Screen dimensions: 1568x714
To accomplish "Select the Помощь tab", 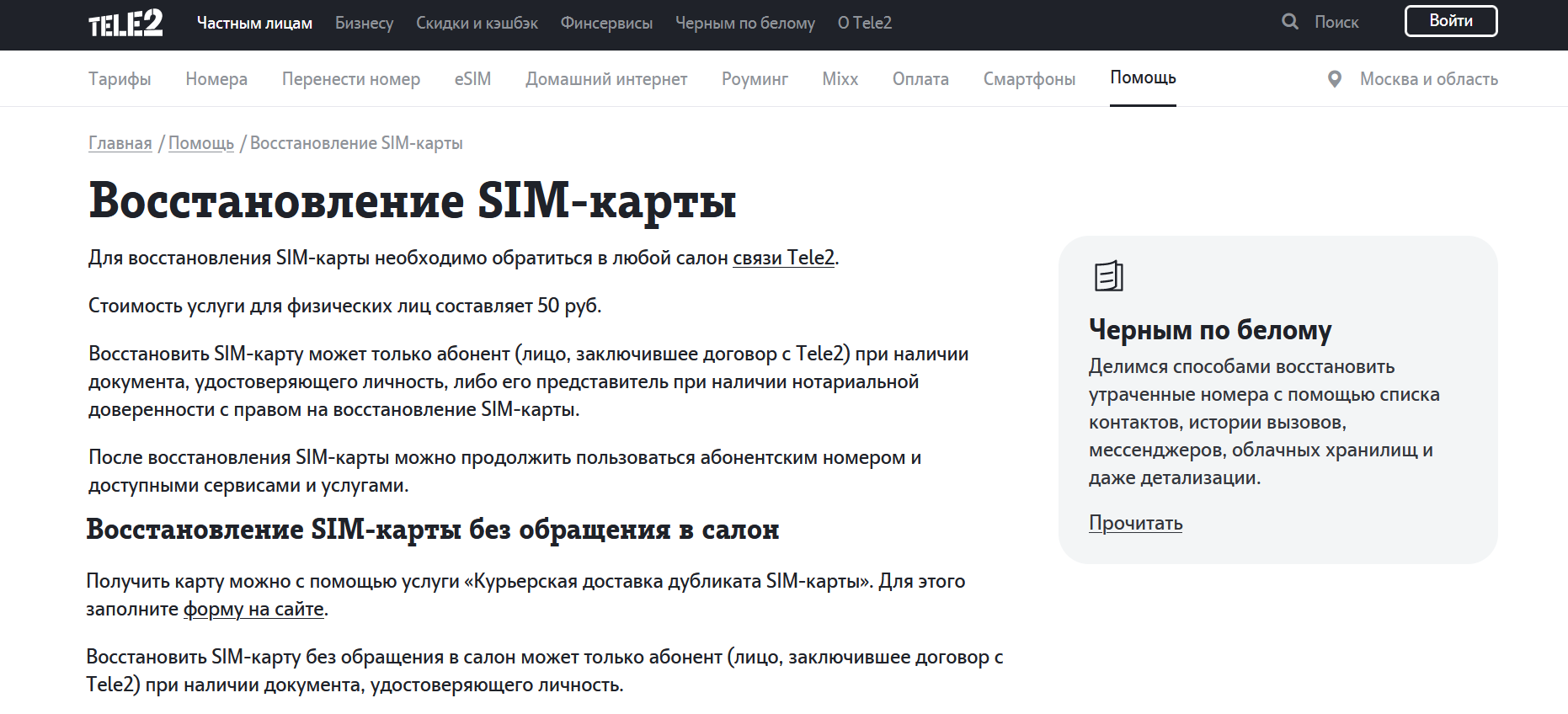I will [1143, 77].
